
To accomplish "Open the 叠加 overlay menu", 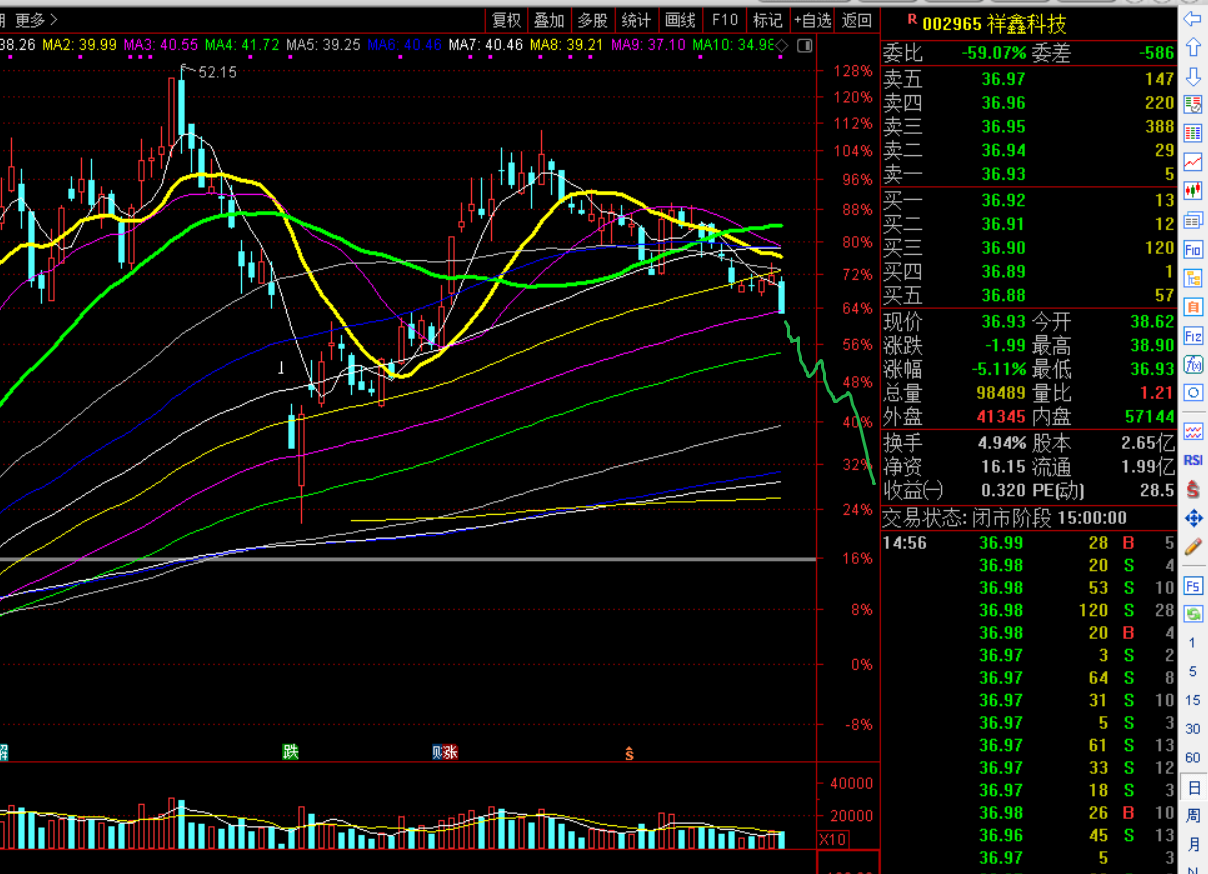I will [x=550, y=20].
